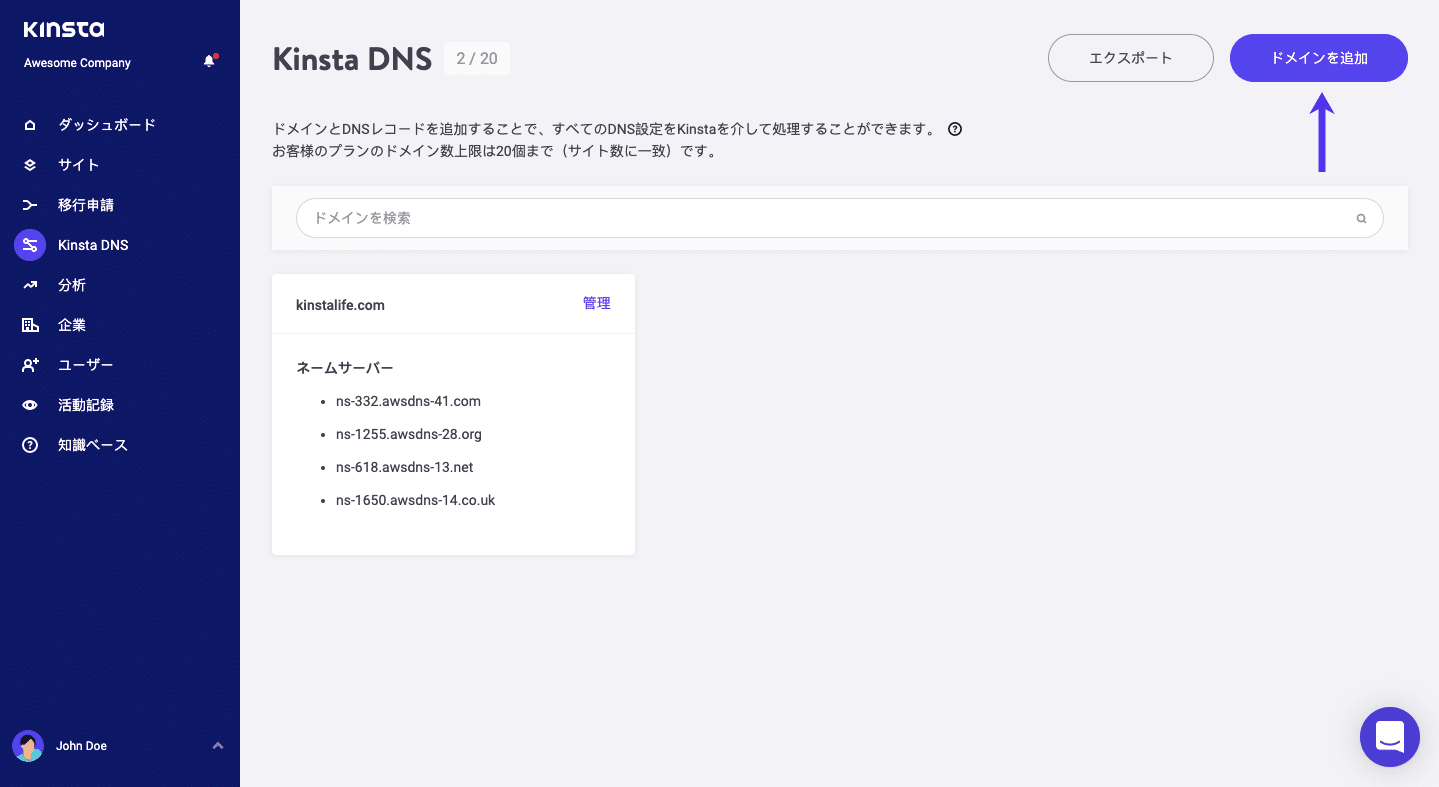Open the analytics (分析) icon
The height and width of the screenshot is (787, 1439).
click(x=29, y=284)
